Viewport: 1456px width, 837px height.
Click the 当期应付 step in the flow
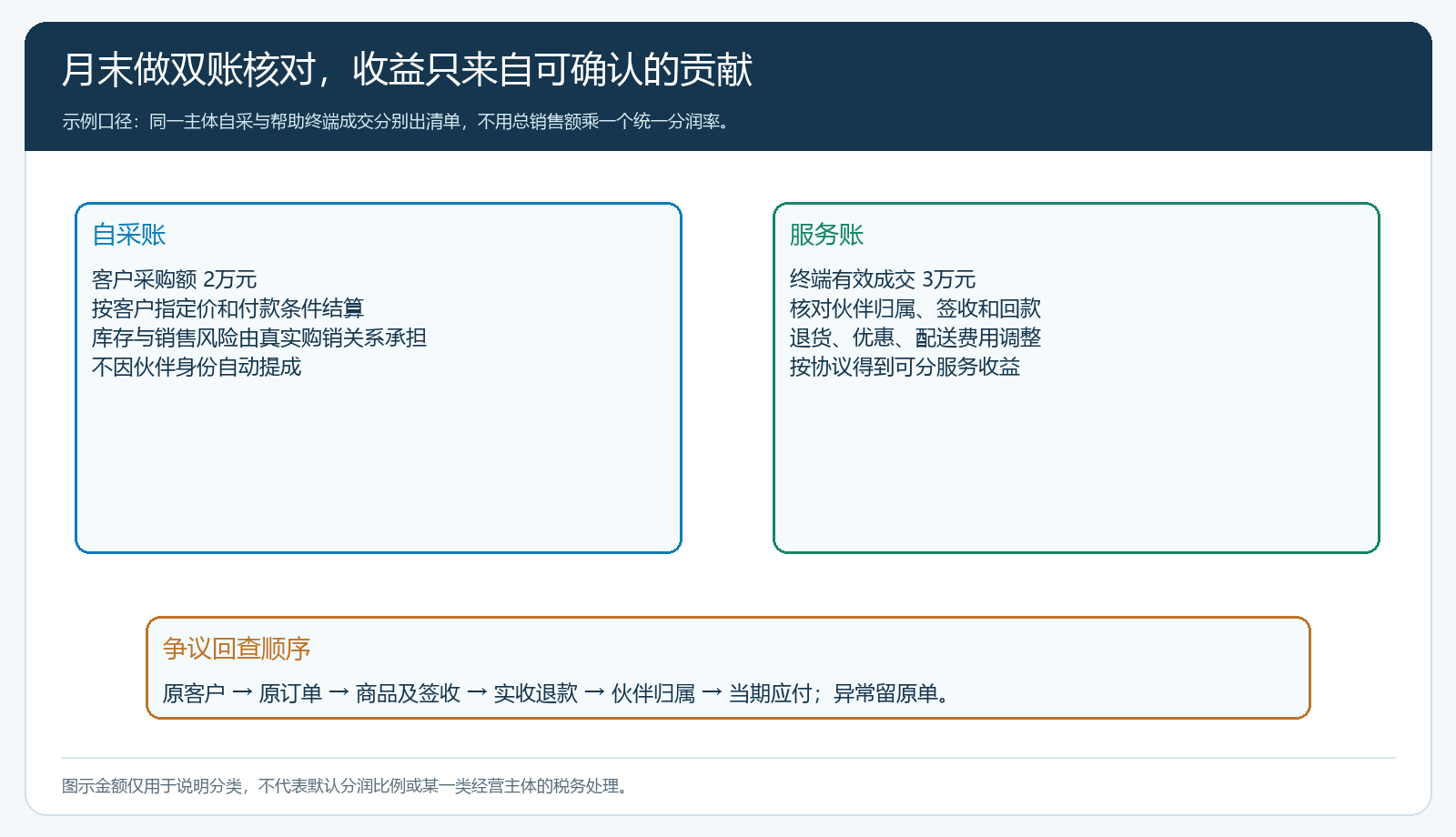(771, 693)
